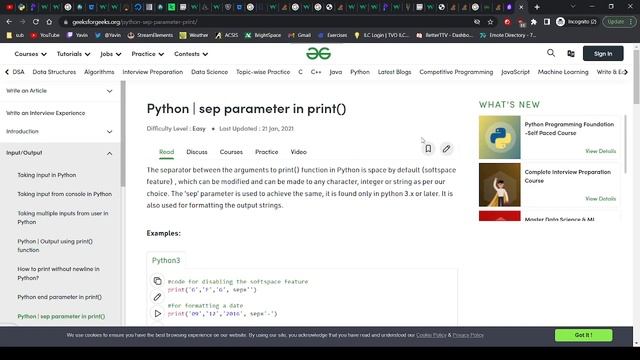Click the browser Update button
The width and height of the screenshot is (640, 360).
coord(619,22)
